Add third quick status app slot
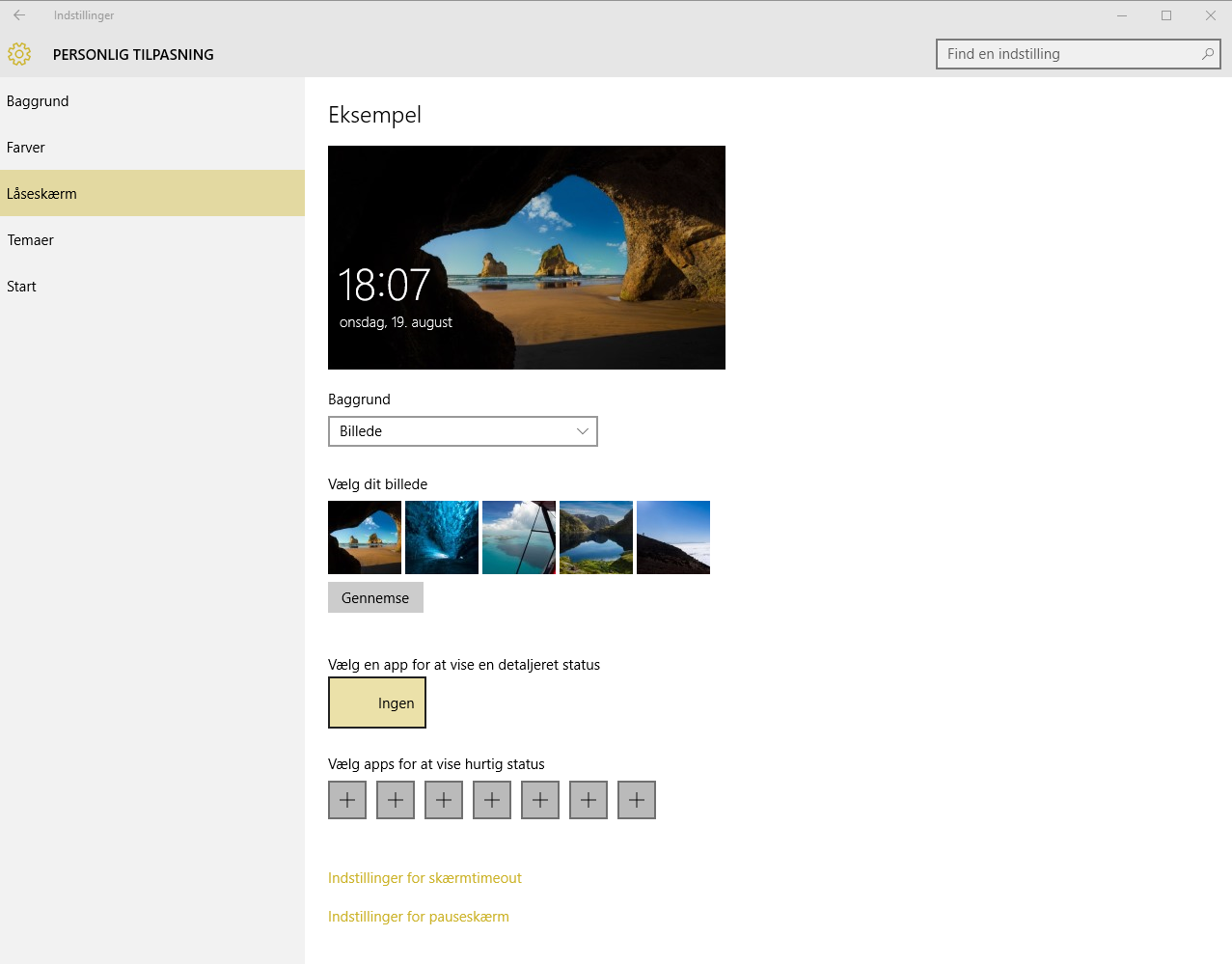Image resolution: width=1232 pixels, height=964 pixels. [444, 800]
